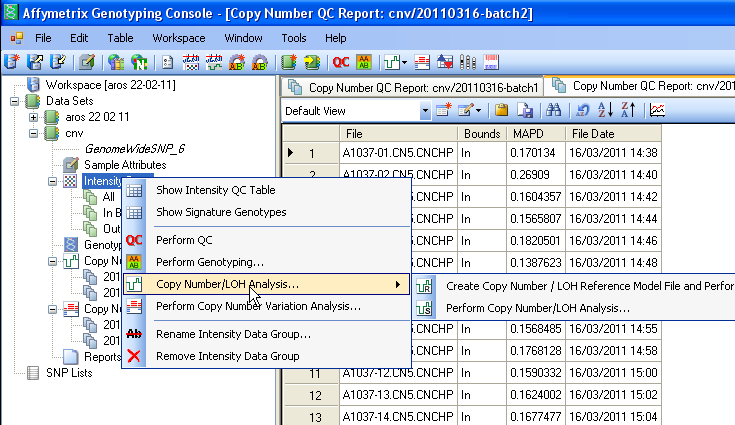The width and height of the screenshot is (735, 425).
Task: Choose Create Copy Number / LOH Reference Model File submenu item
Action: pyautogui.click(x=574, y=286)
